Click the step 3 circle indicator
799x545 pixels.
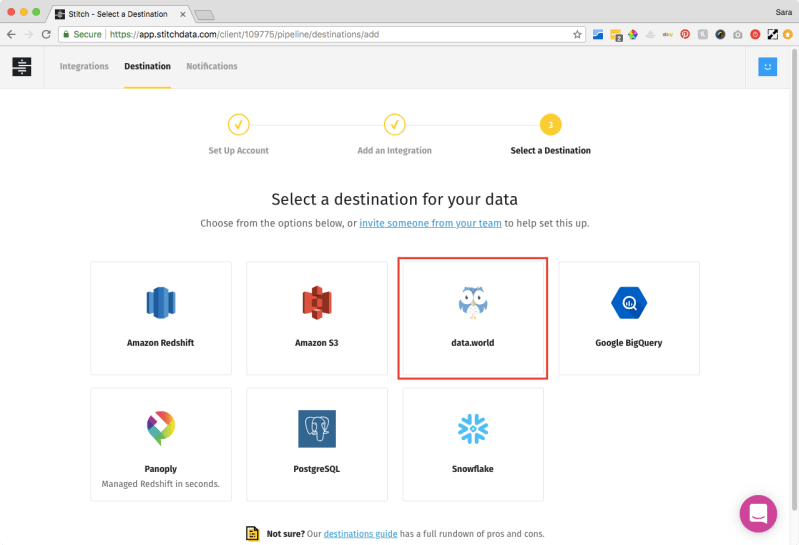click(x=550, y=125)
